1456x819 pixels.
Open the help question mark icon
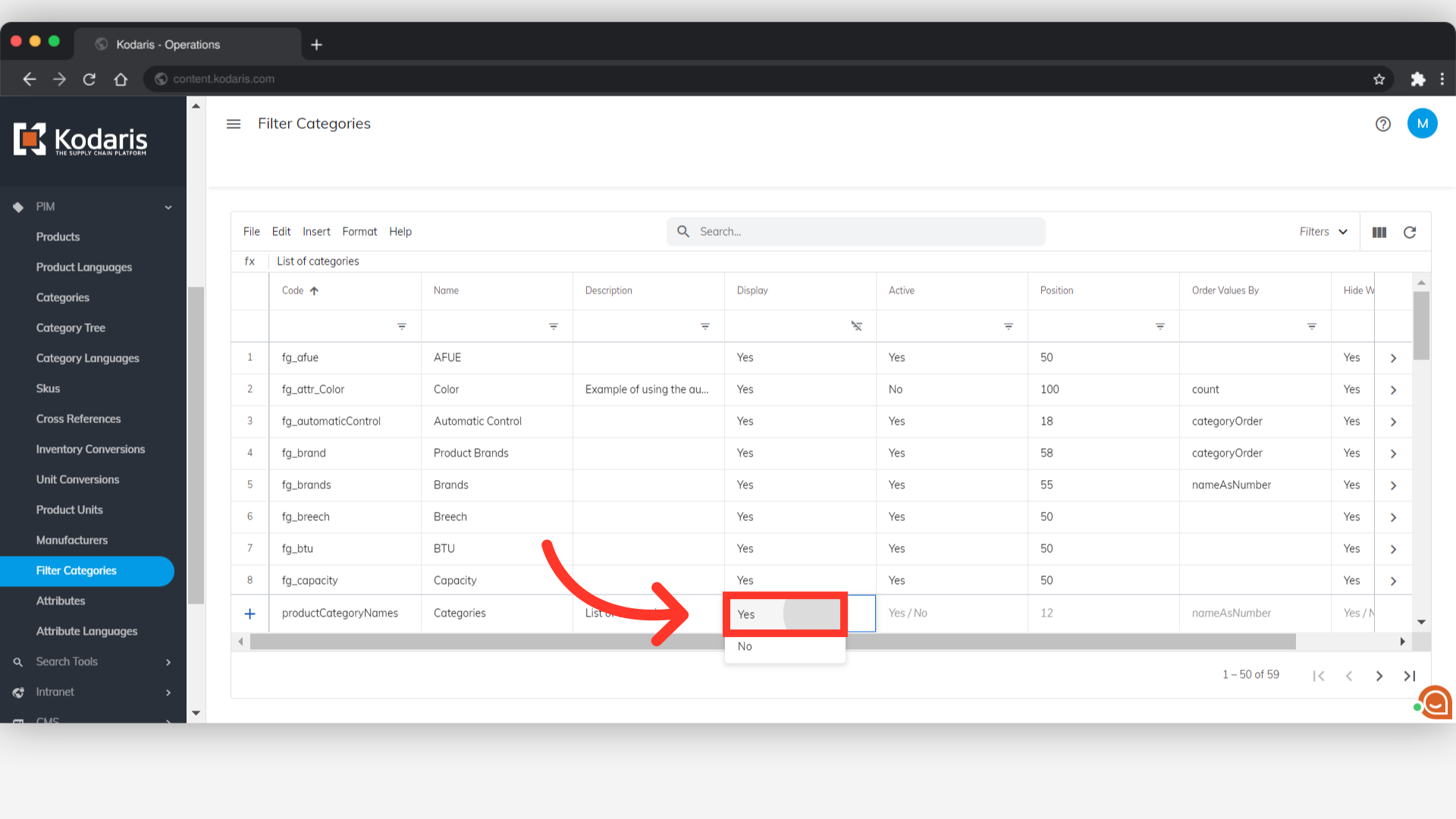click(1382, 124)
